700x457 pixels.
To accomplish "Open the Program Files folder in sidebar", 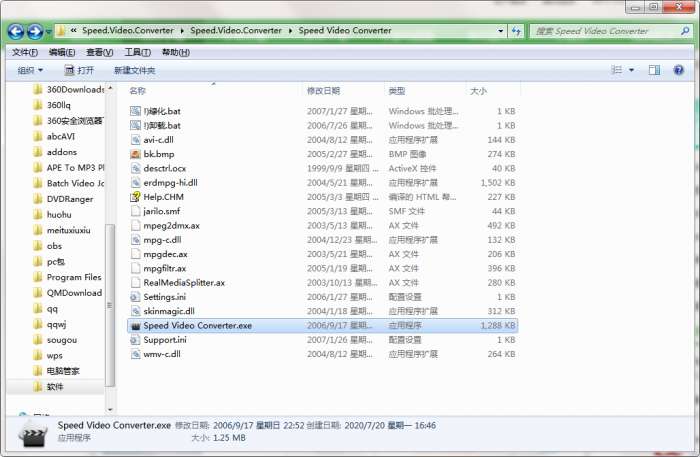I will [x=67, y=277].
